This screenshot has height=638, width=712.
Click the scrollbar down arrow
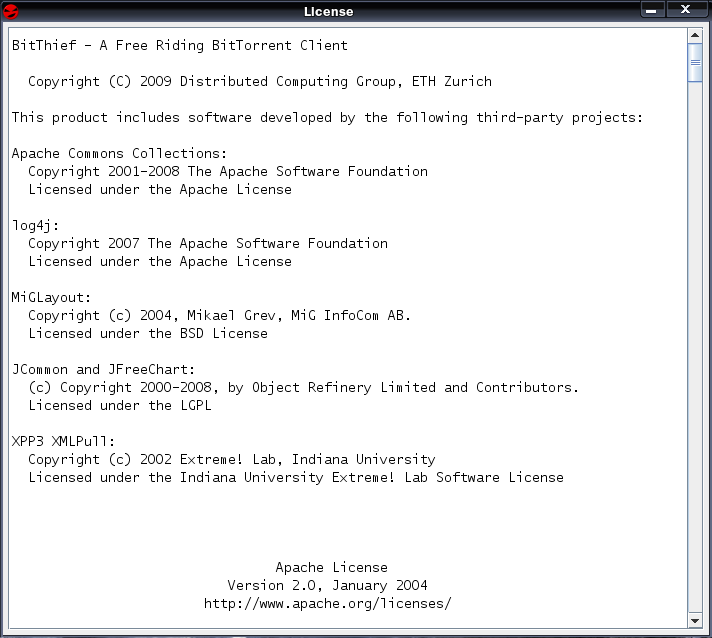[695, 621]
